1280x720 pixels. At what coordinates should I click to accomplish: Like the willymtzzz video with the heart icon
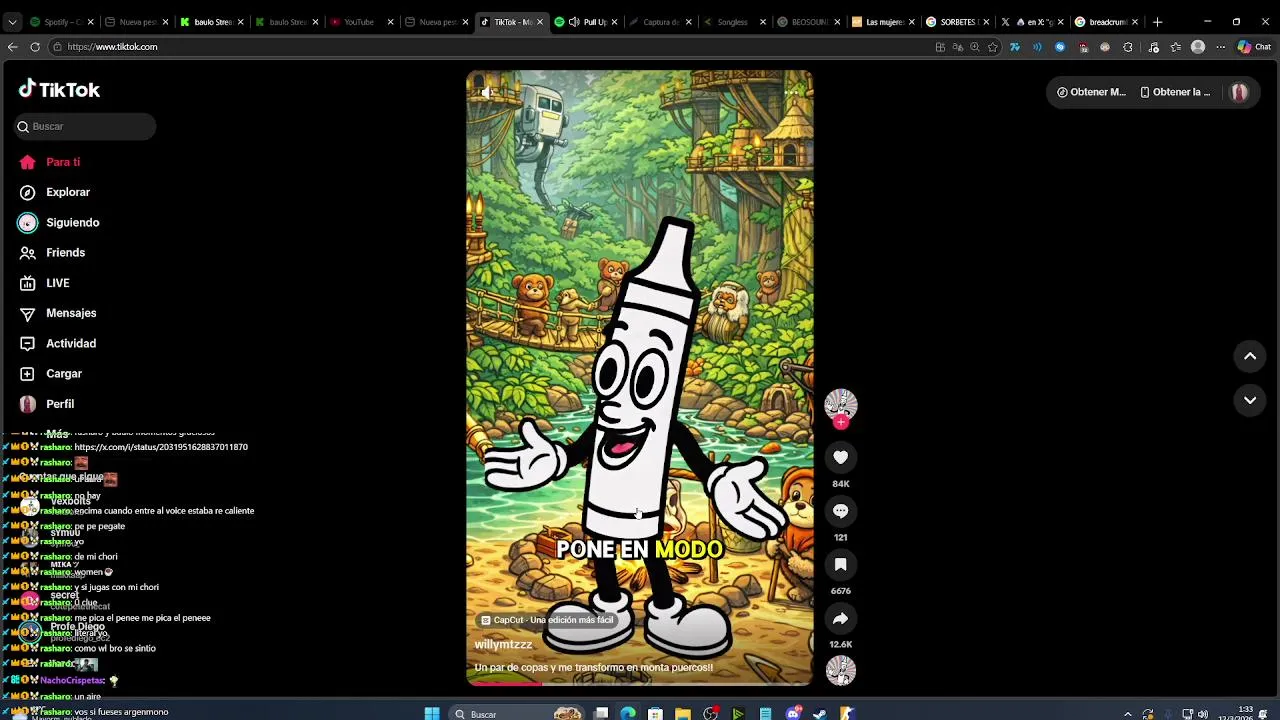click(x=840, y=457)
